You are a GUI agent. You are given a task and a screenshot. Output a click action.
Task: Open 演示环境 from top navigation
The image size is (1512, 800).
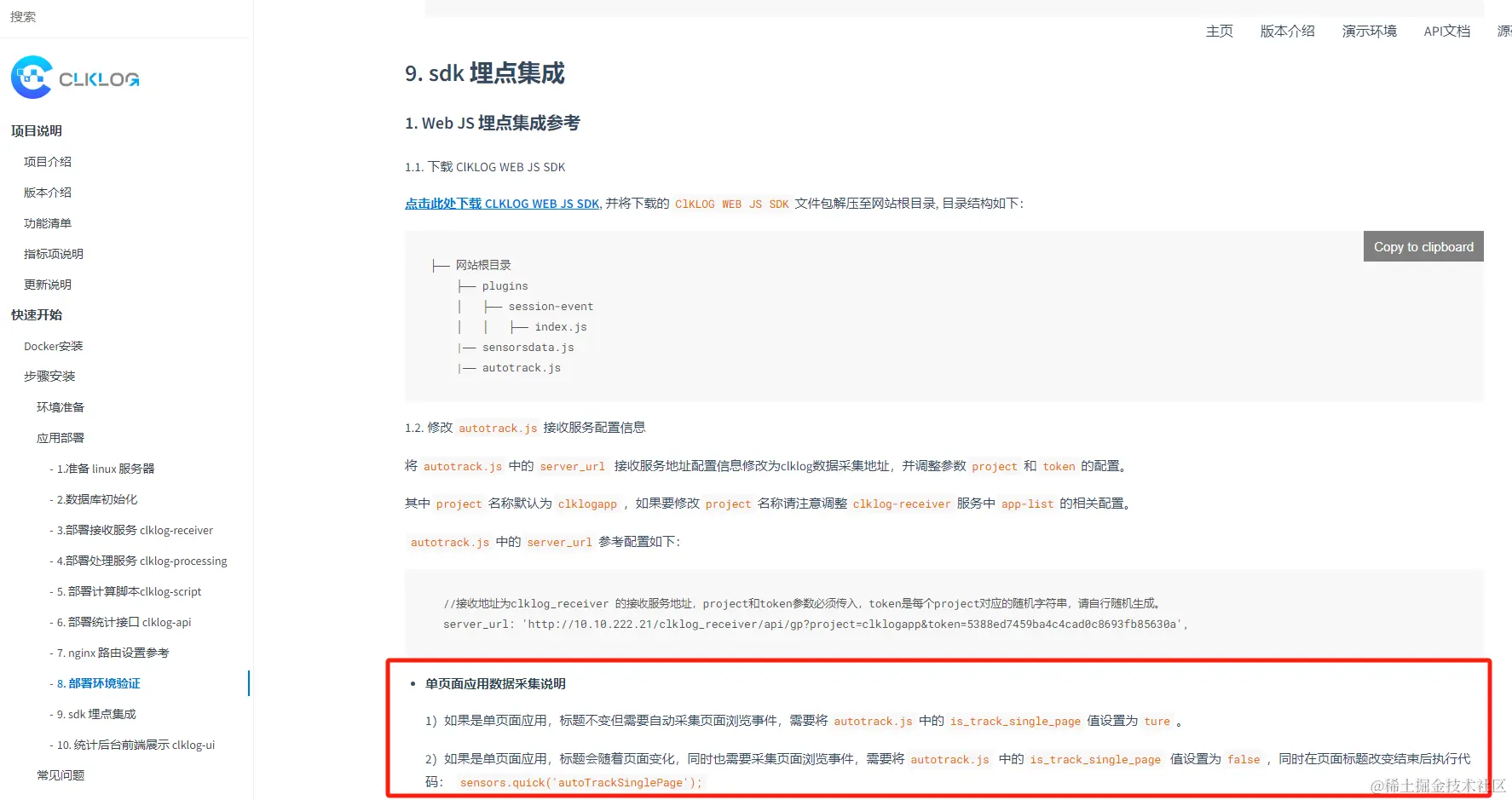[x=1370, y=31]
